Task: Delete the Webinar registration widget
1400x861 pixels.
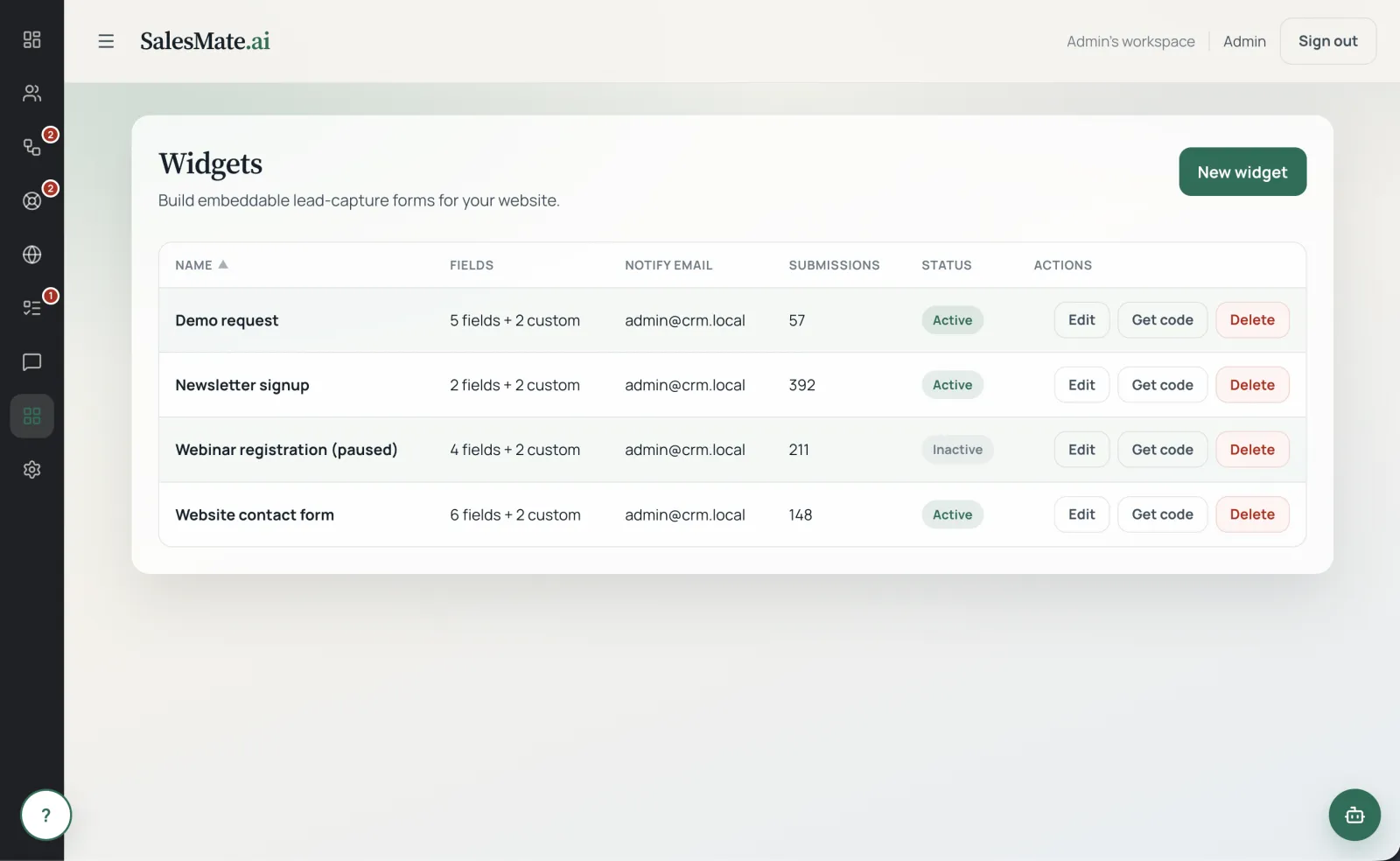Action: point(1252,450)
